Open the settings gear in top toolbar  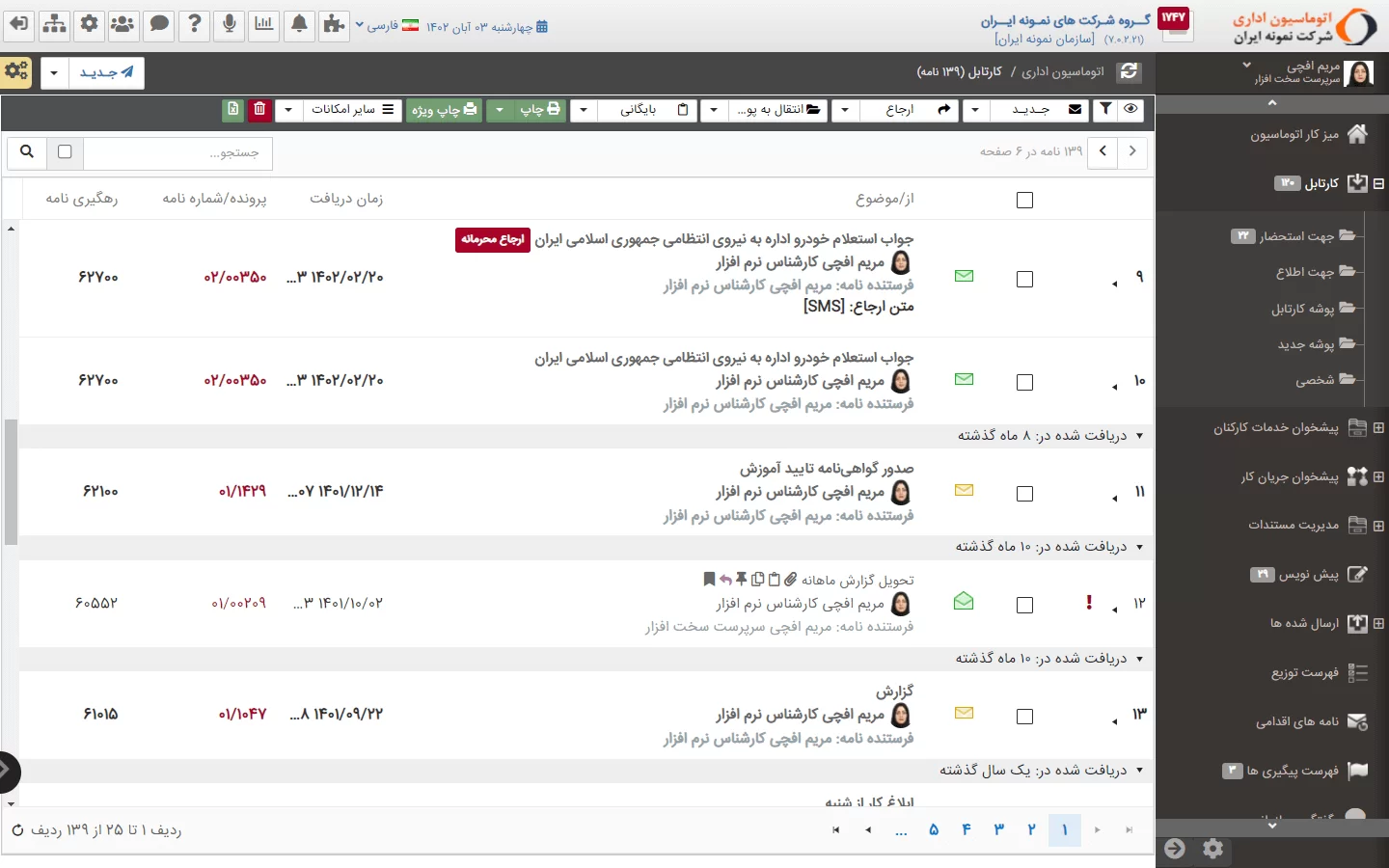coord(89,24)
